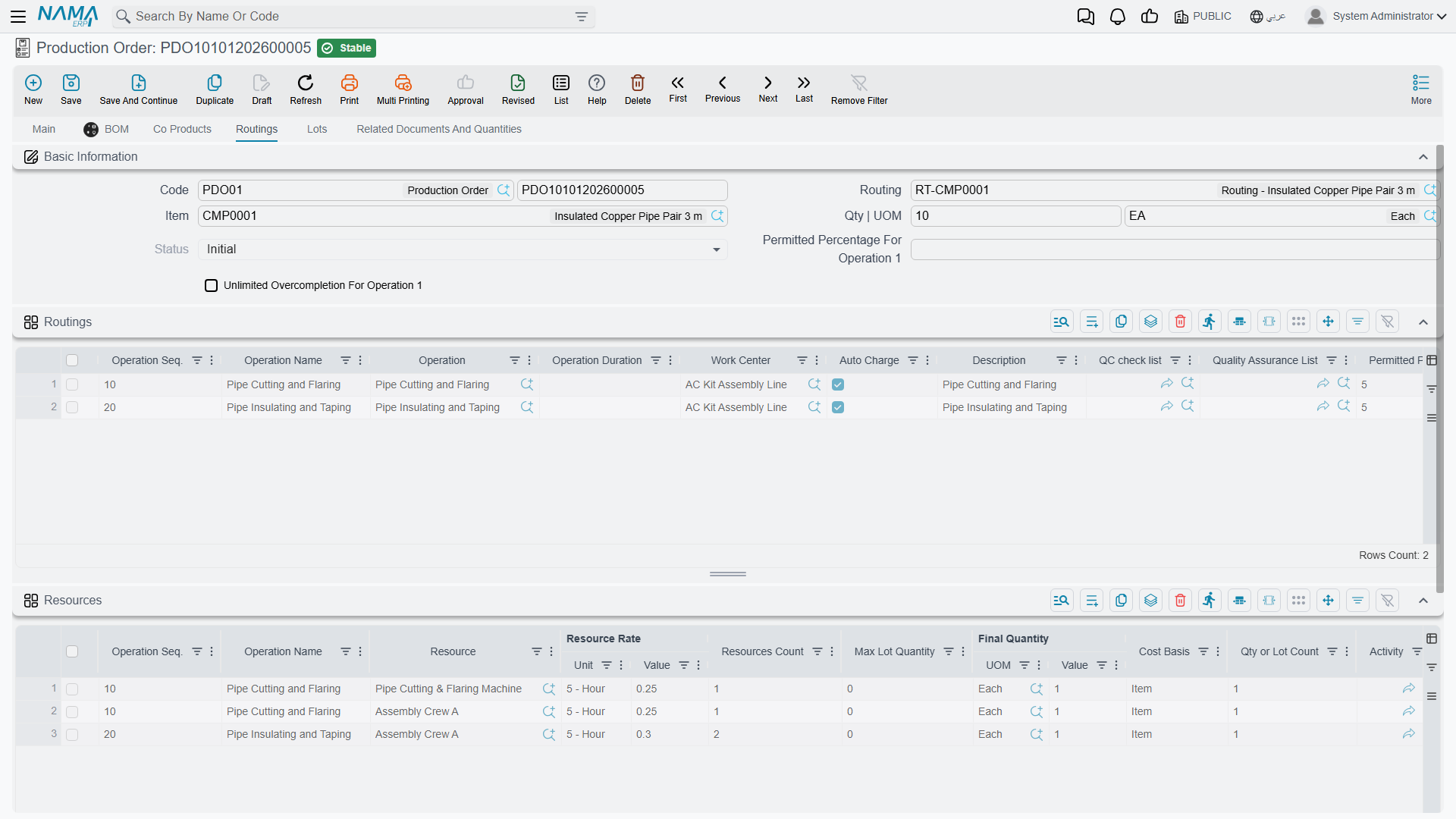Click the Search By Name Or Code field
This screenshot has width=1456, height=819.
tap(353, 17)
